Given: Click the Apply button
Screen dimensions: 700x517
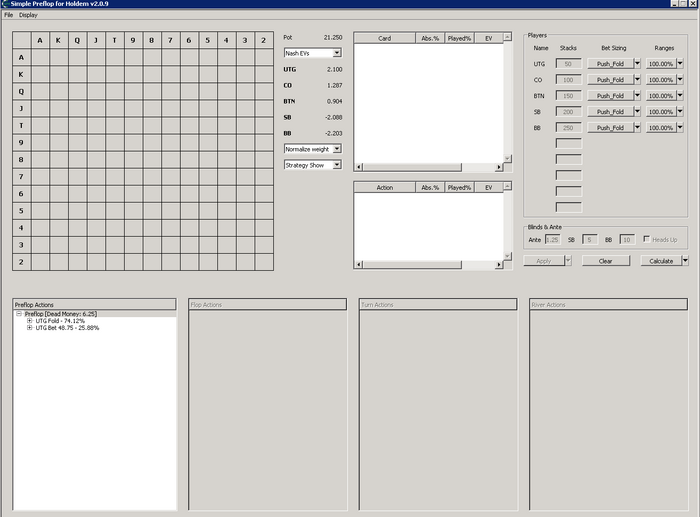Looking at the screenshot, I should tap(544, 261).
